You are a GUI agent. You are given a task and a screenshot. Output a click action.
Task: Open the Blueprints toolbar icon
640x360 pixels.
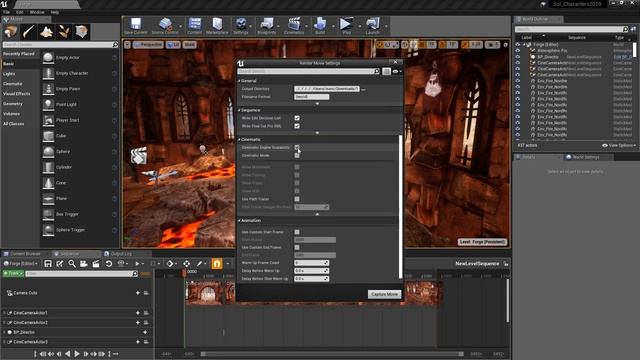pos(267,26)
